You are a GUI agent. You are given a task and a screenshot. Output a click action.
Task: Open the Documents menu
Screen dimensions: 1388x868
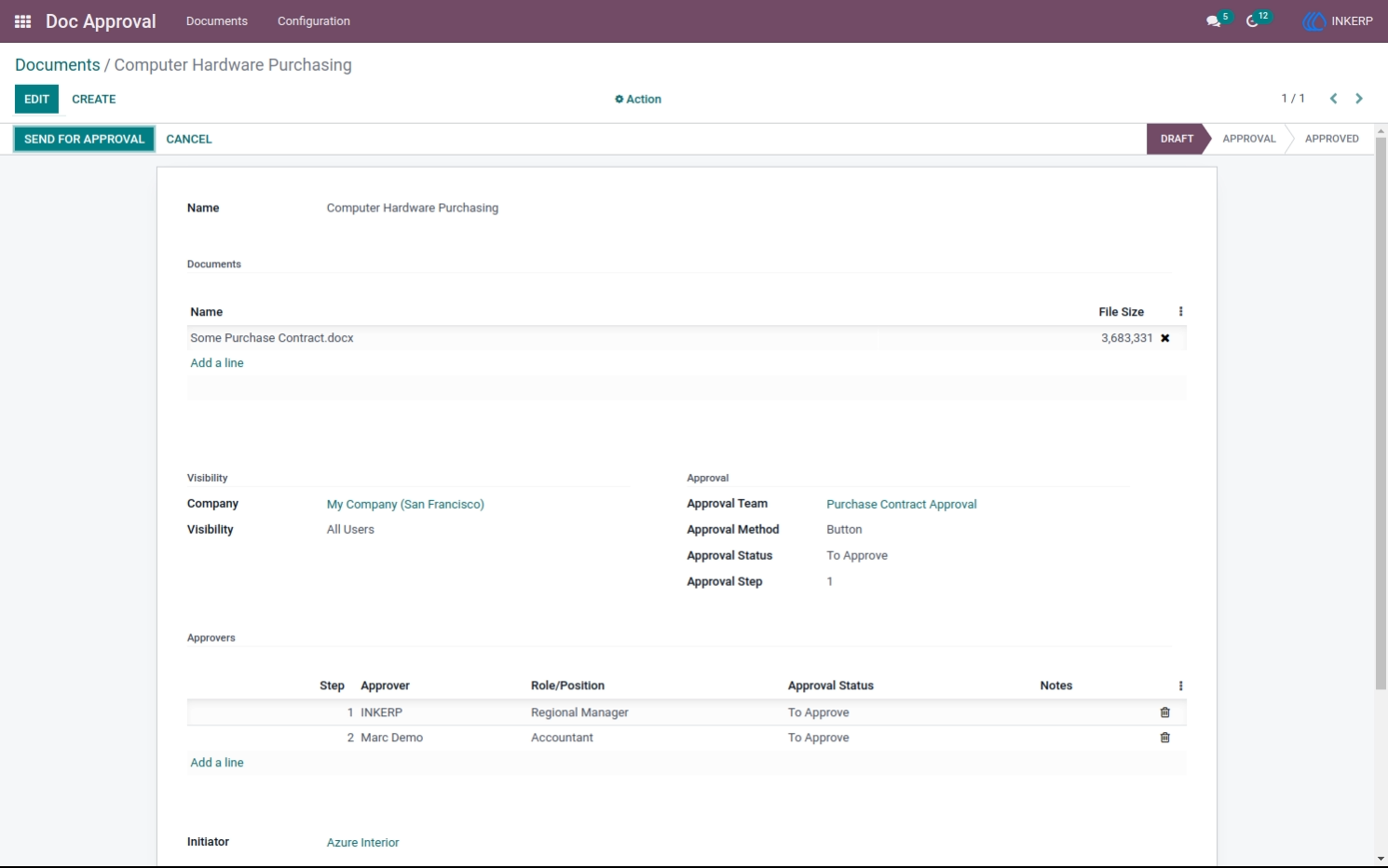pos(217,20)
